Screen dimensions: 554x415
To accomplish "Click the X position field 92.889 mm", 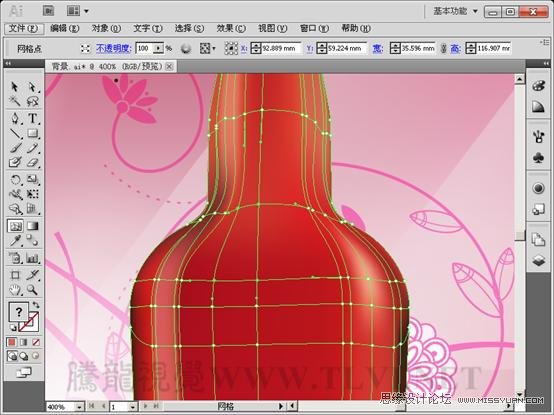I will point(281,48).
